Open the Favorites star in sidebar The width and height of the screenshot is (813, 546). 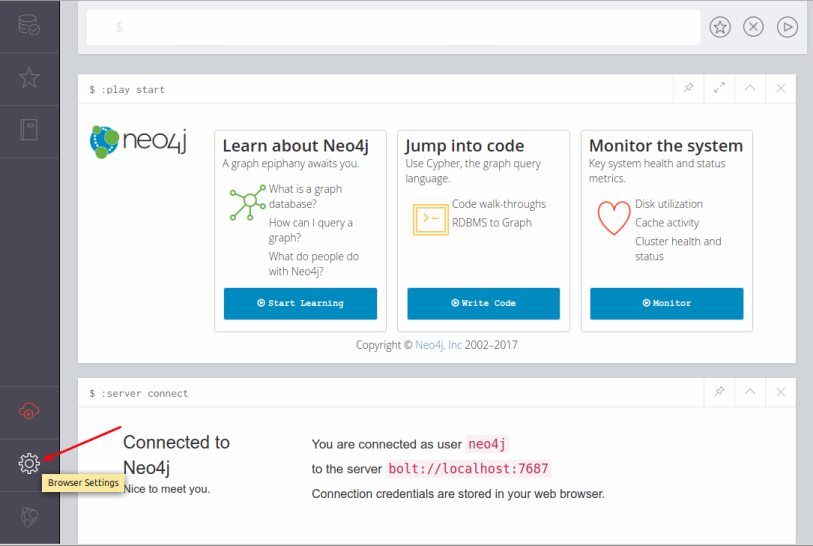[x=29, y=78]
